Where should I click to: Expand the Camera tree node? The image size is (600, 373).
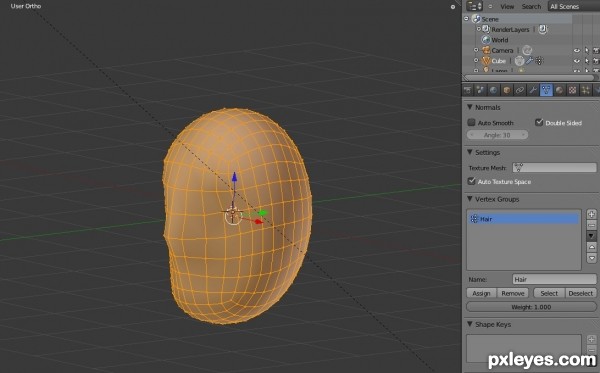[x=476, y=50]
